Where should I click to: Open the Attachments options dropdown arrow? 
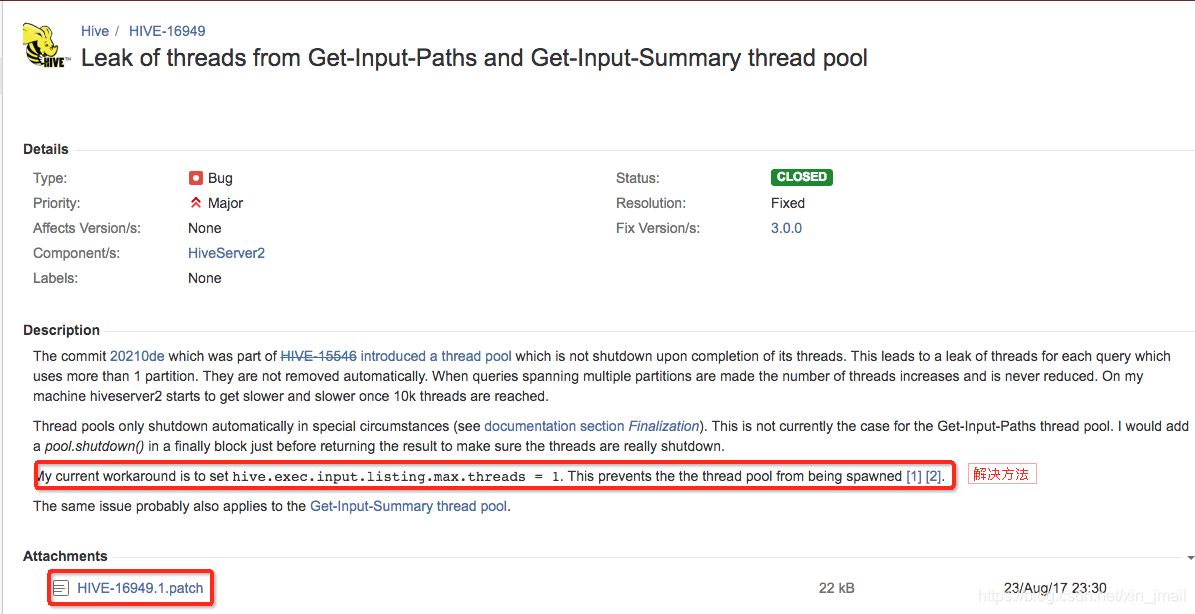click(1190, 557)
